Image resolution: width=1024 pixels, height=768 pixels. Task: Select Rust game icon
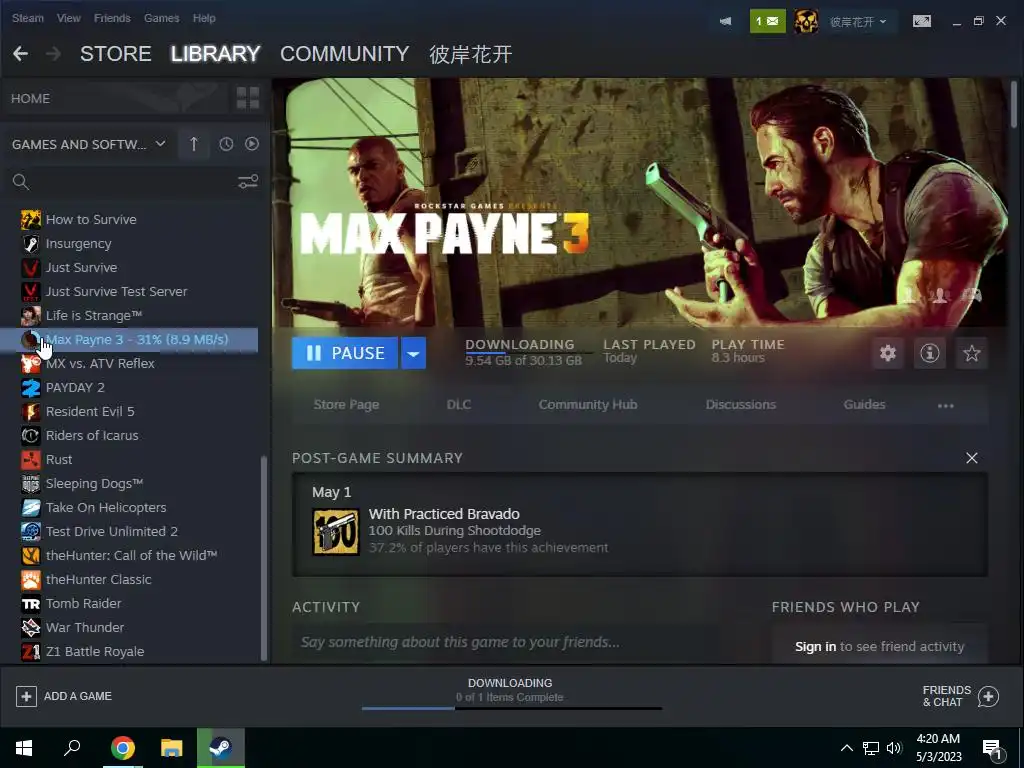[31, 460]
